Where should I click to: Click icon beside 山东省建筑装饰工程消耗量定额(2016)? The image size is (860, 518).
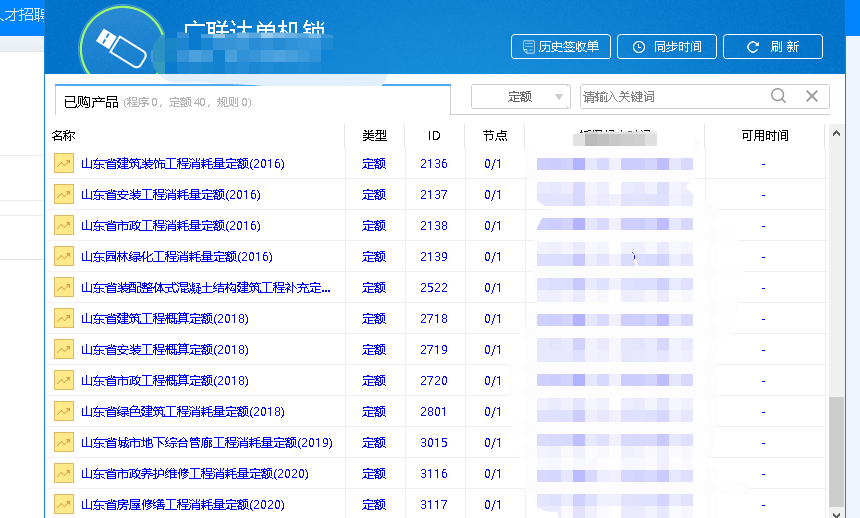(x=64, y=164)
